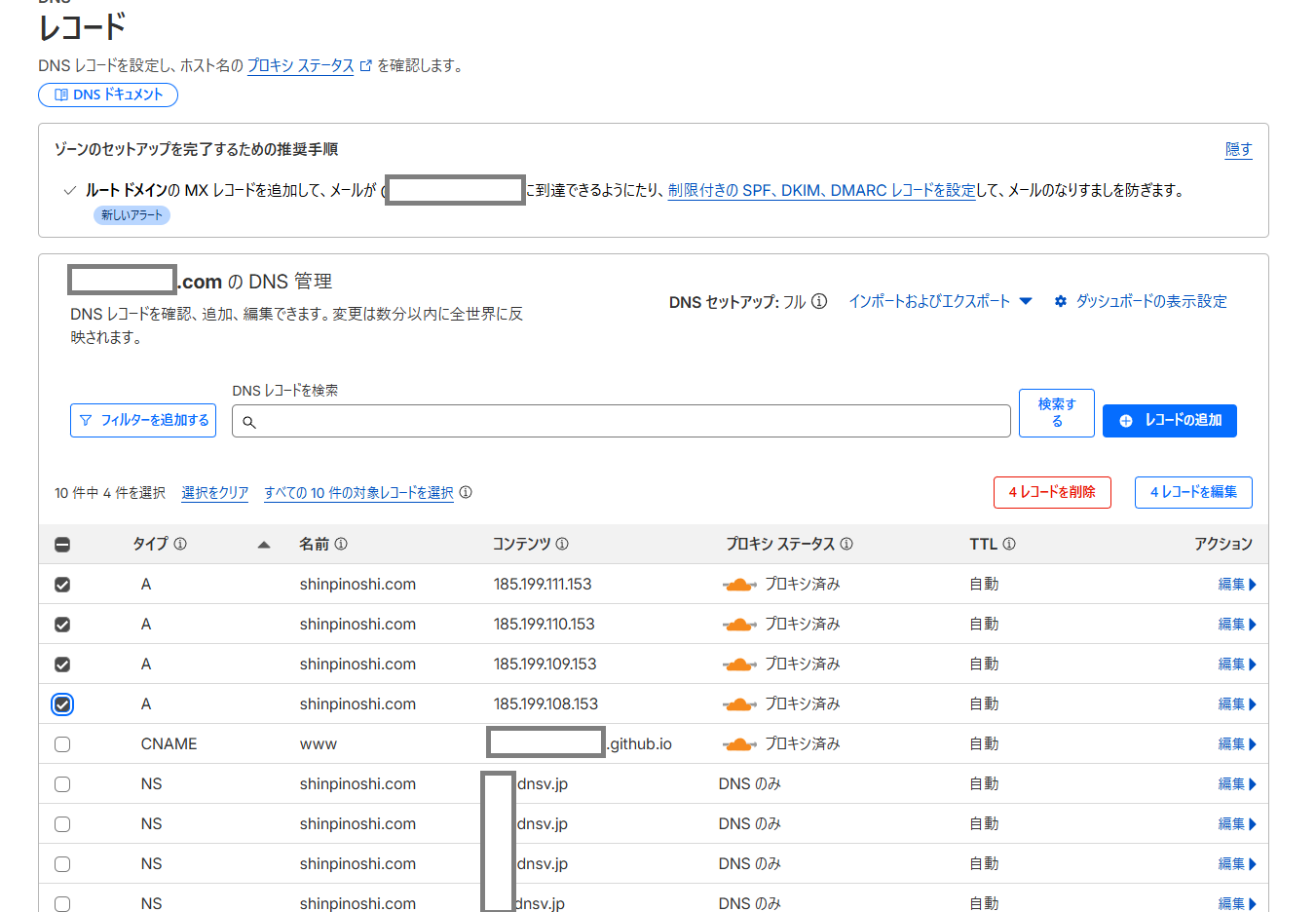Click the orange cloud icon for 185.199.110.153
This screenshot has height=912, width=1316.
tap(739, 625)
